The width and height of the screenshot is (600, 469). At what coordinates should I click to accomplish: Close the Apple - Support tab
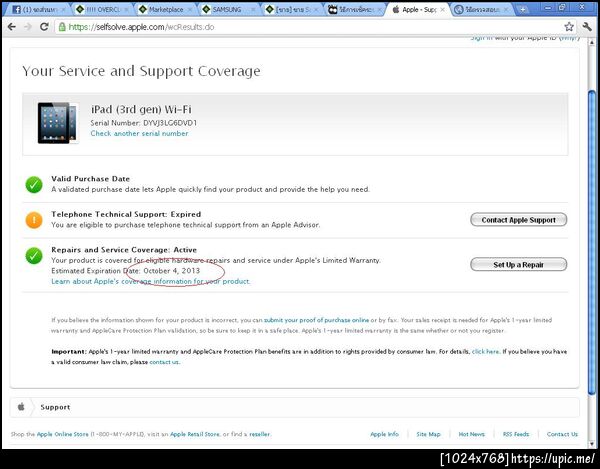coord(442,10)
